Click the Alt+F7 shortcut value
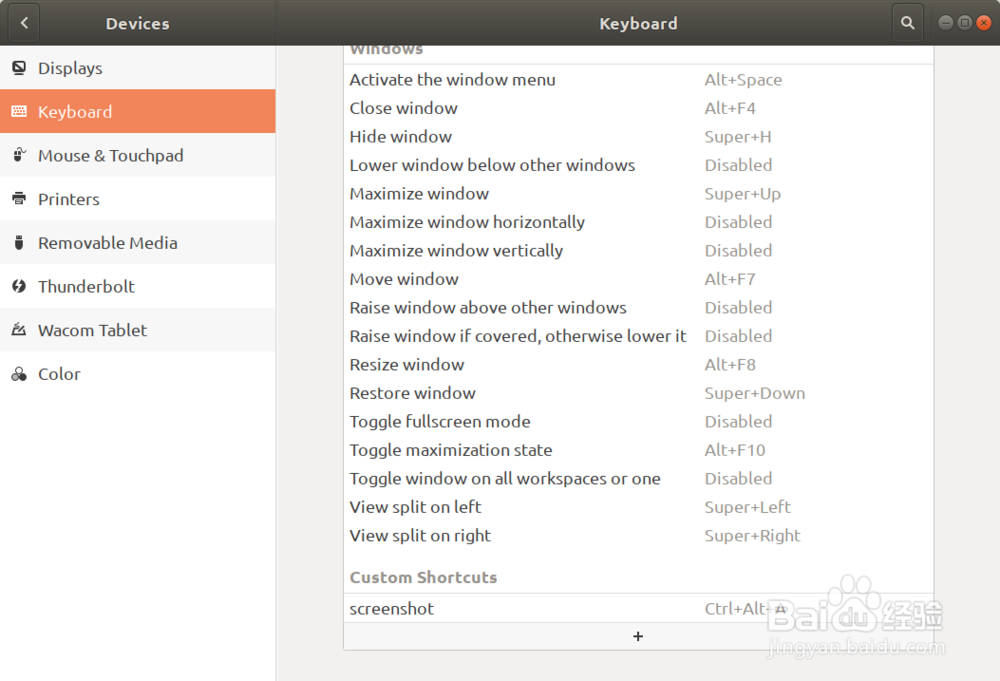1000x681 pixels. click(730, 279)
